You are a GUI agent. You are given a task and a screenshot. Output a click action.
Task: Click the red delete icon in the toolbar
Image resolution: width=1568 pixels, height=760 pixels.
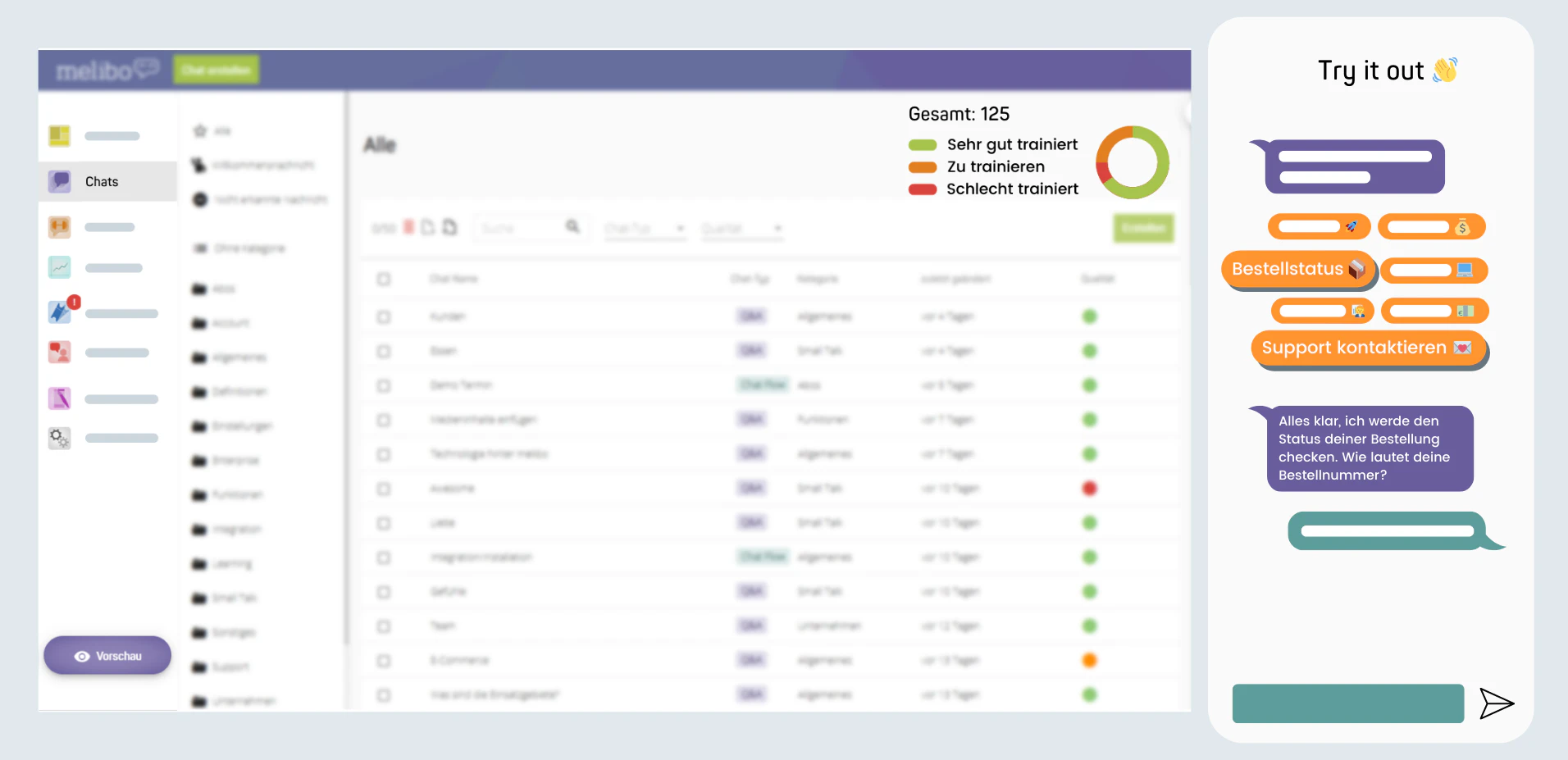410,228
